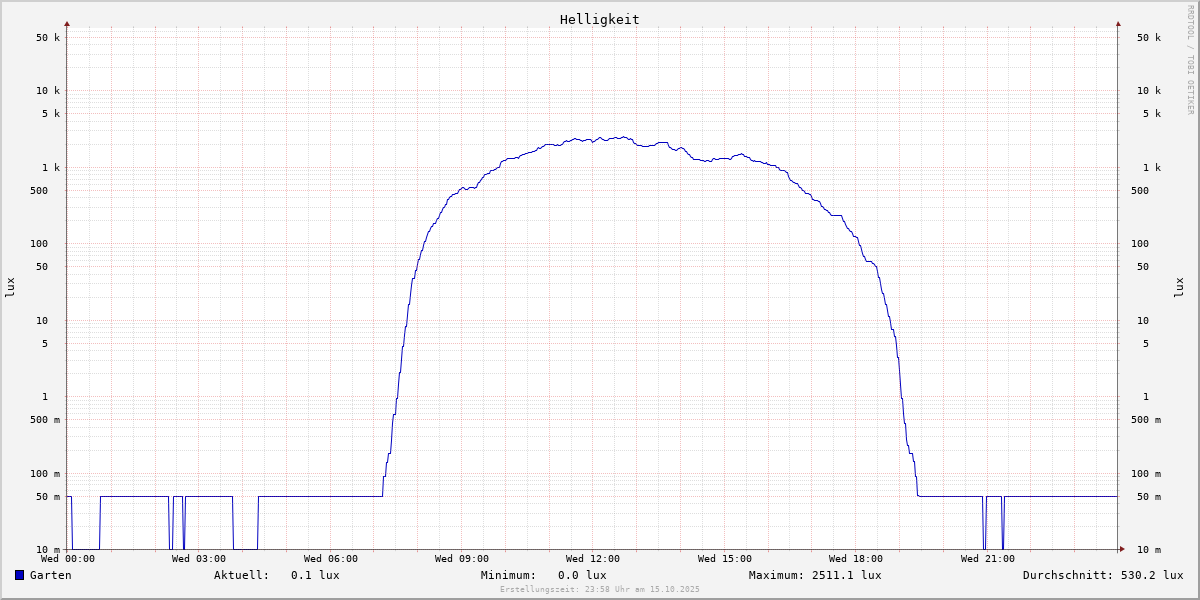Select the Wed 12:00 time label
This screenshot has height=600, width=1200.
point(593,559)
